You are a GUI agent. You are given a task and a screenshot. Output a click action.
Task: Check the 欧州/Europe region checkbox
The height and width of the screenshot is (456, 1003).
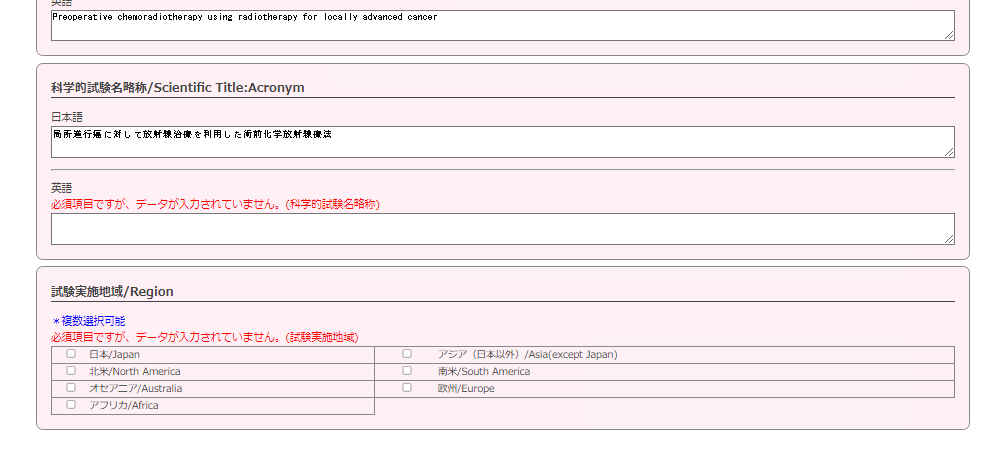tap(407, 388)
